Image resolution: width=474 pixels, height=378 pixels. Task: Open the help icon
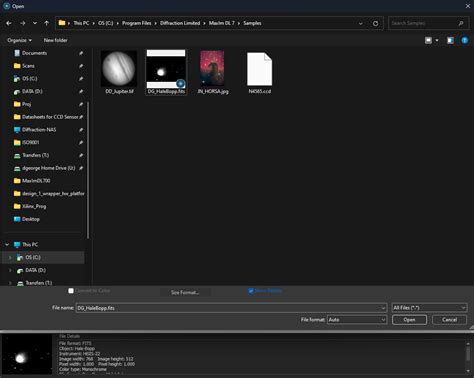tap(465, 40)
